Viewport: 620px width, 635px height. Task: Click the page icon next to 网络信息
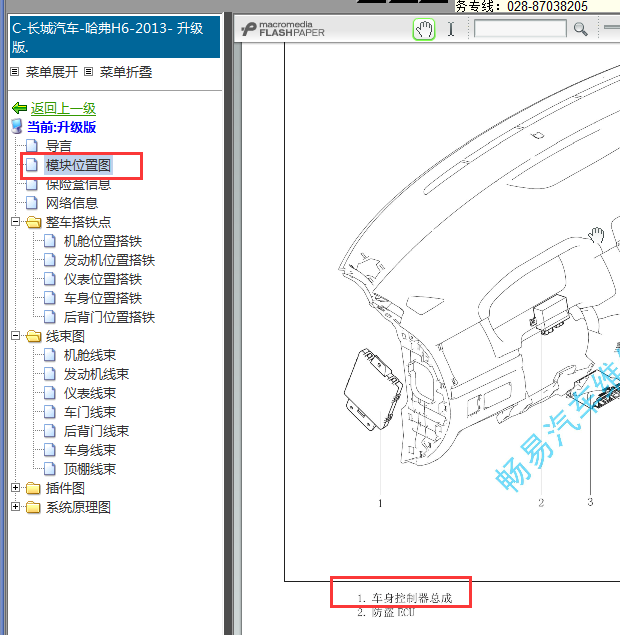32,202
